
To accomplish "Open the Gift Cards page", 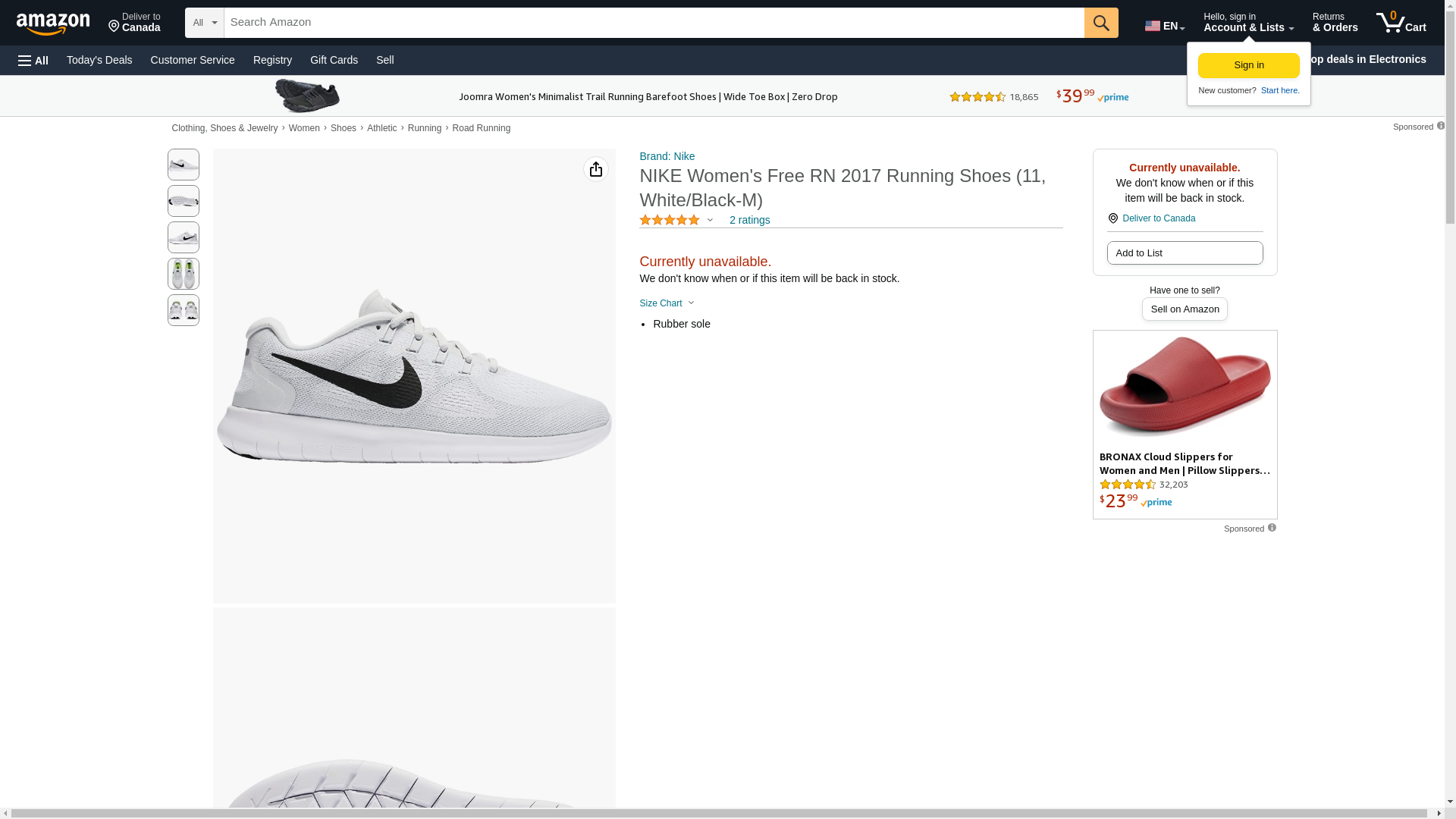I will pyautogui.click(x=334, y=60).
